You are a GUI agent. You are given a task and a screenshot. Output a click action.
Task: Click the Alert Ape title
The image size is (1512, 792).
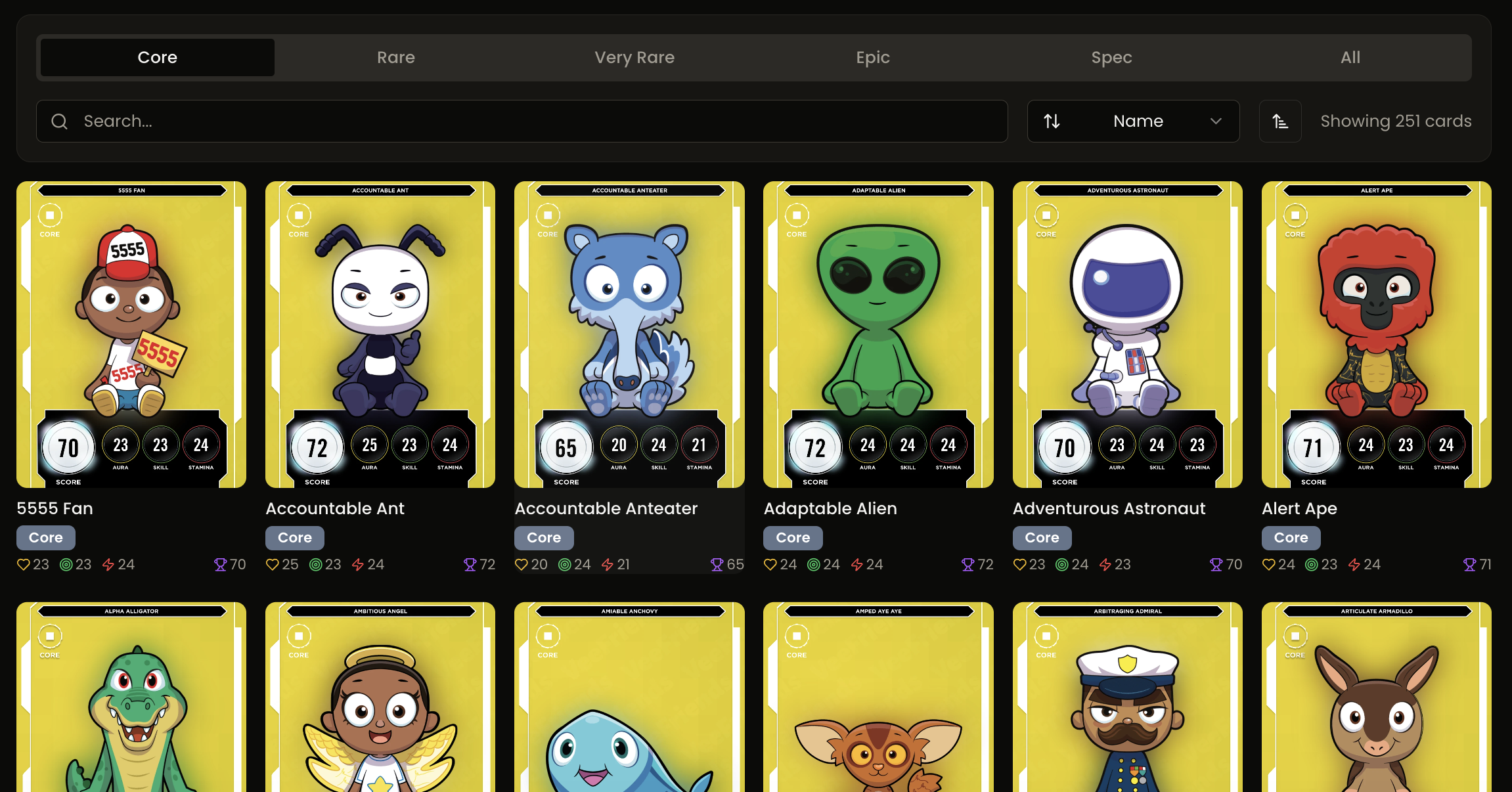[x=1299, y=508]
